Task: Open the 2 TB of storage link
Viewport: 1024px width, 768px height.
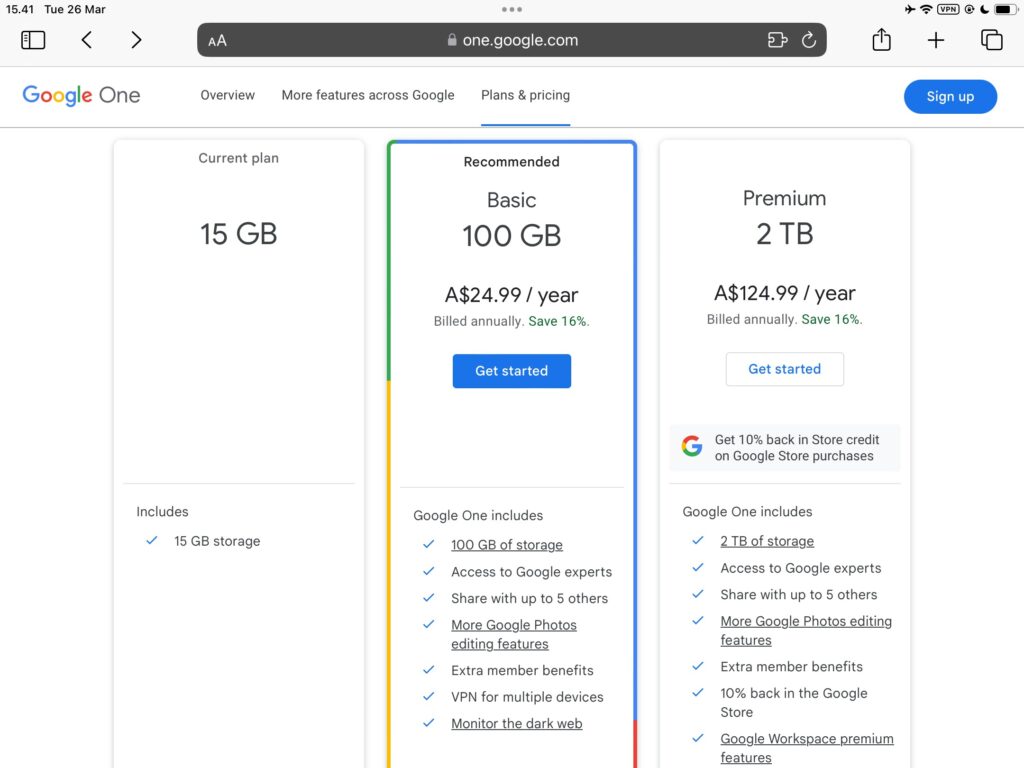Action: tap(767, 541)
